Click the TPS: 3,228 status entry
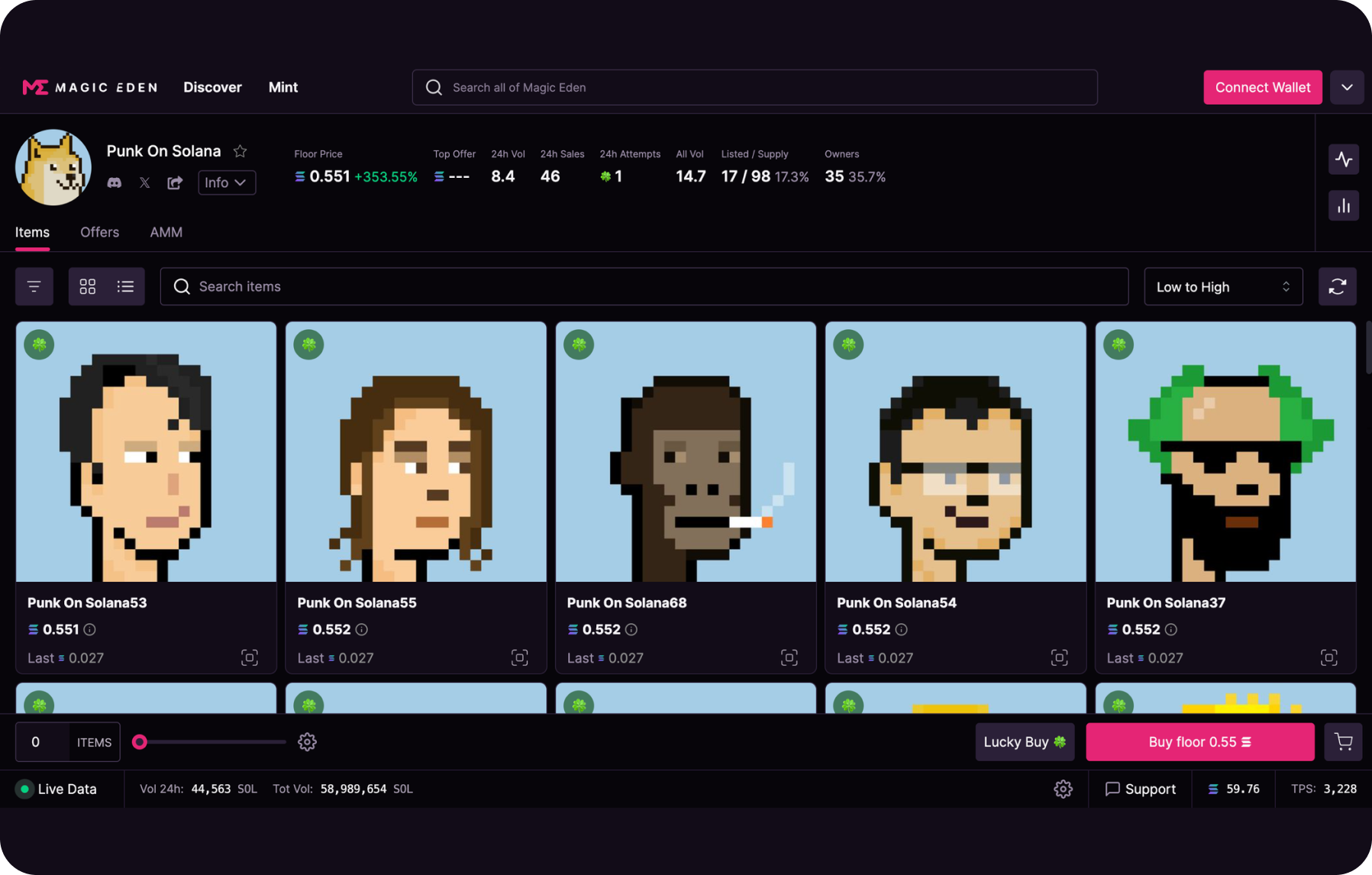This screenshot has width=1372, height=875. click(x=1324, y=789)
